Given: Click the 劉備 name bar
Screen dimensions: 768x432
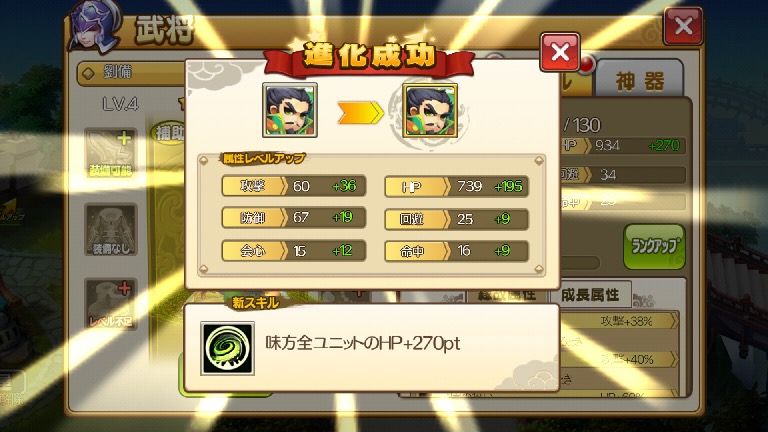Looking at the screenshot, I should coord(132,73).
